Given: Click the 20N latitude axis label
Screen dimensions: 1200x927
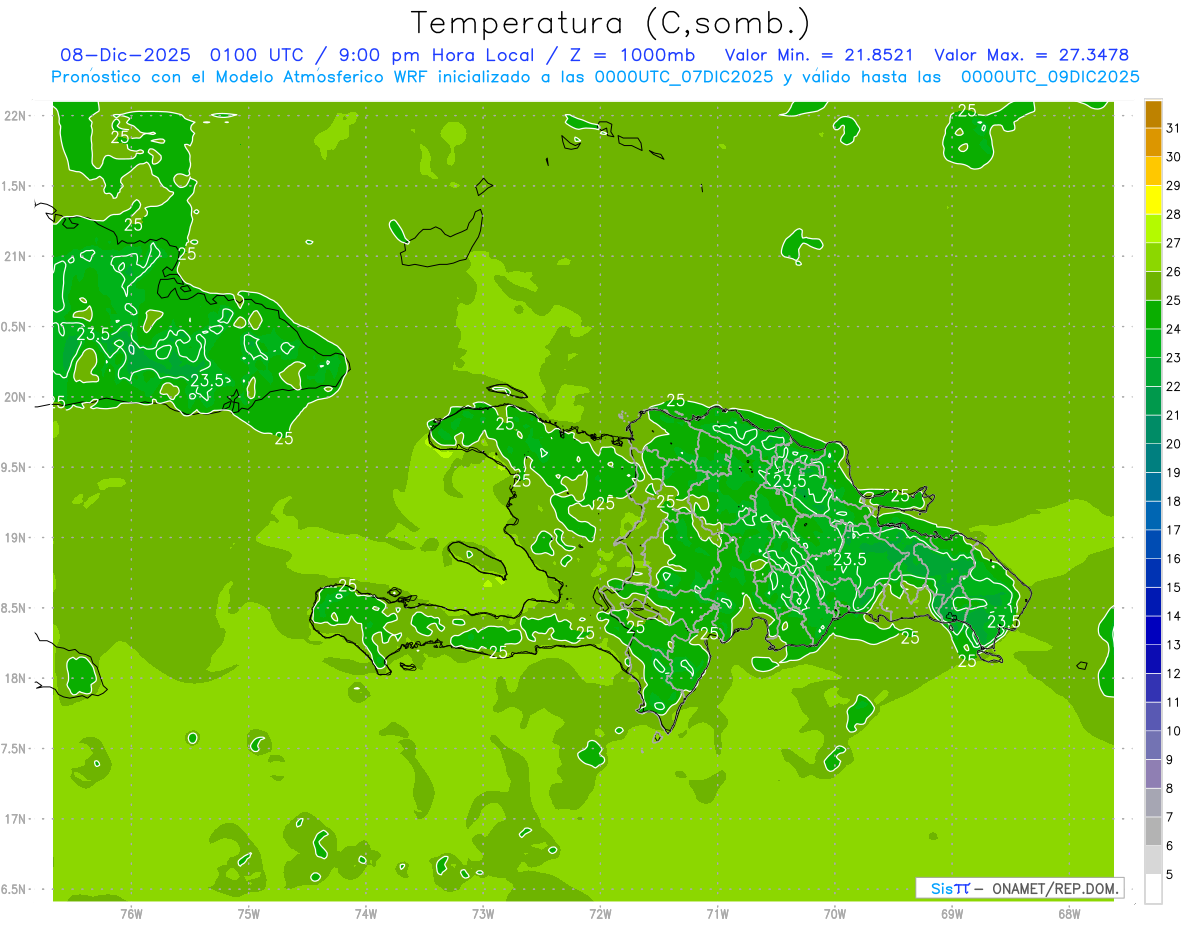Looking at the screenshot, I should coord(16,397).
